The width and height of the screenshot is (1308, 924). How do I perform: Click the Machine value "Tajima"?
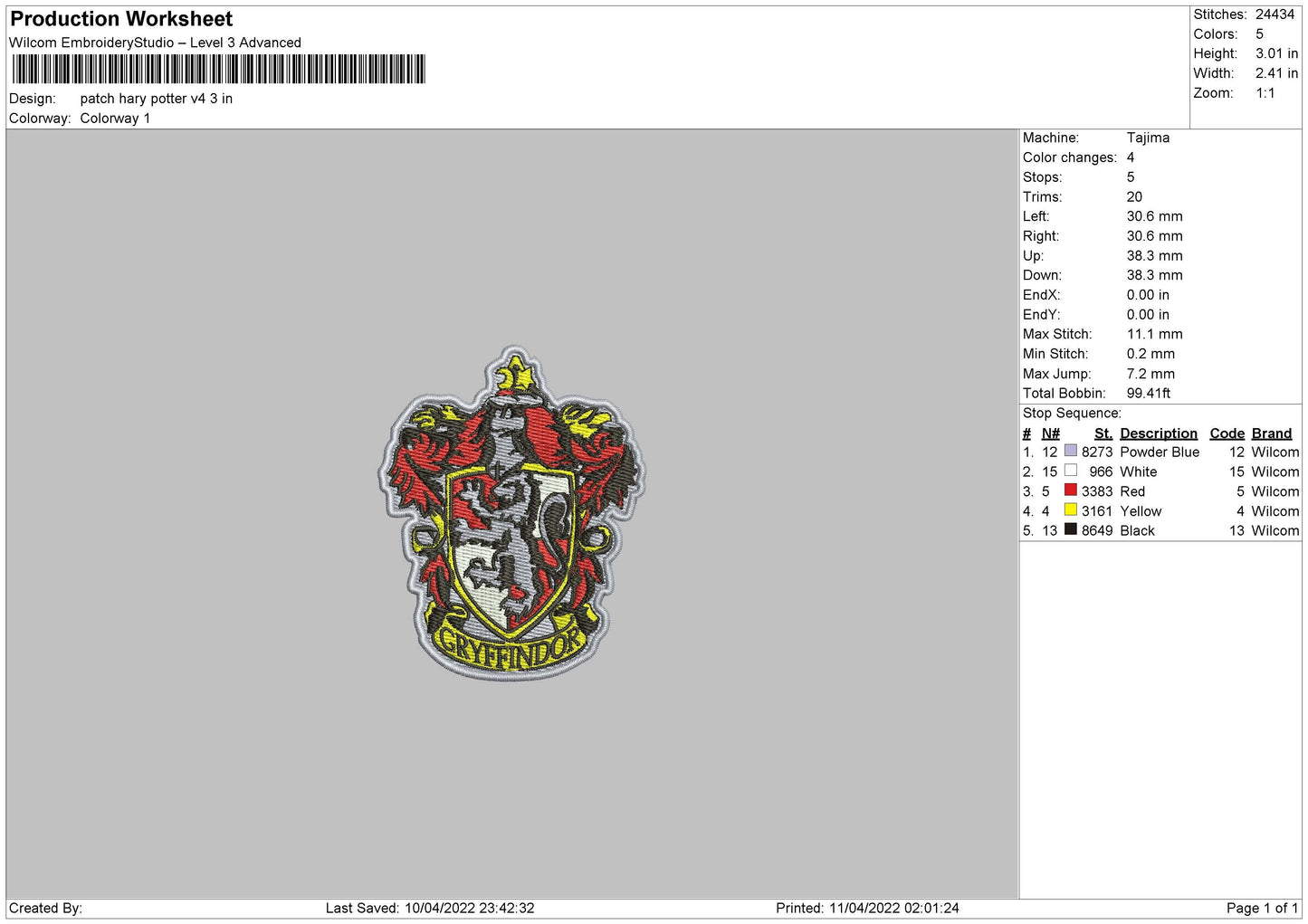pos(1148,138)
